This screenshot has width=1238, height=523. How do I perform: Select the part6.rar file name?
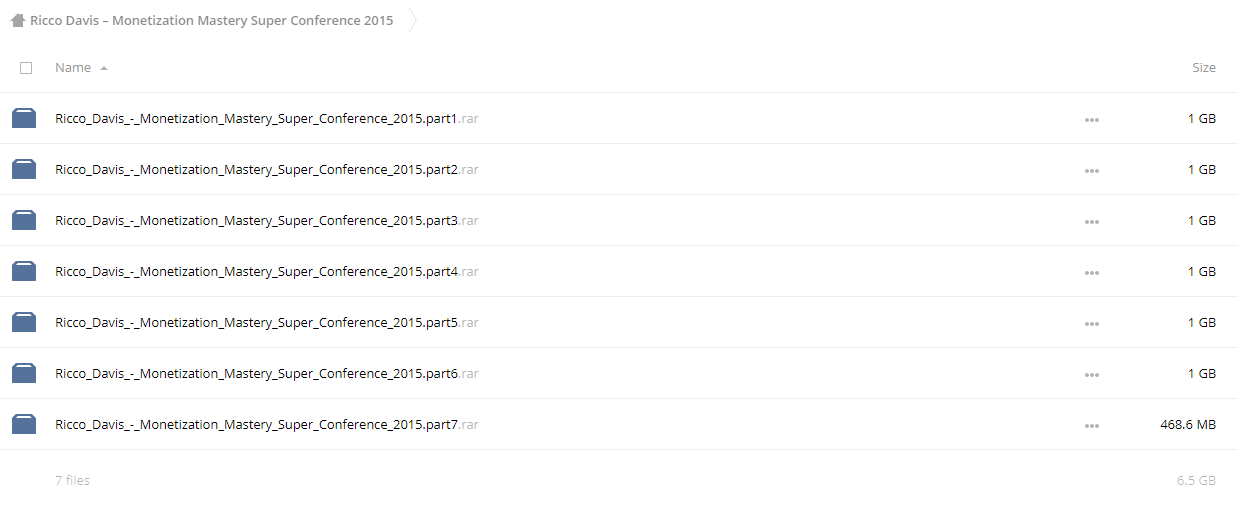267,373
